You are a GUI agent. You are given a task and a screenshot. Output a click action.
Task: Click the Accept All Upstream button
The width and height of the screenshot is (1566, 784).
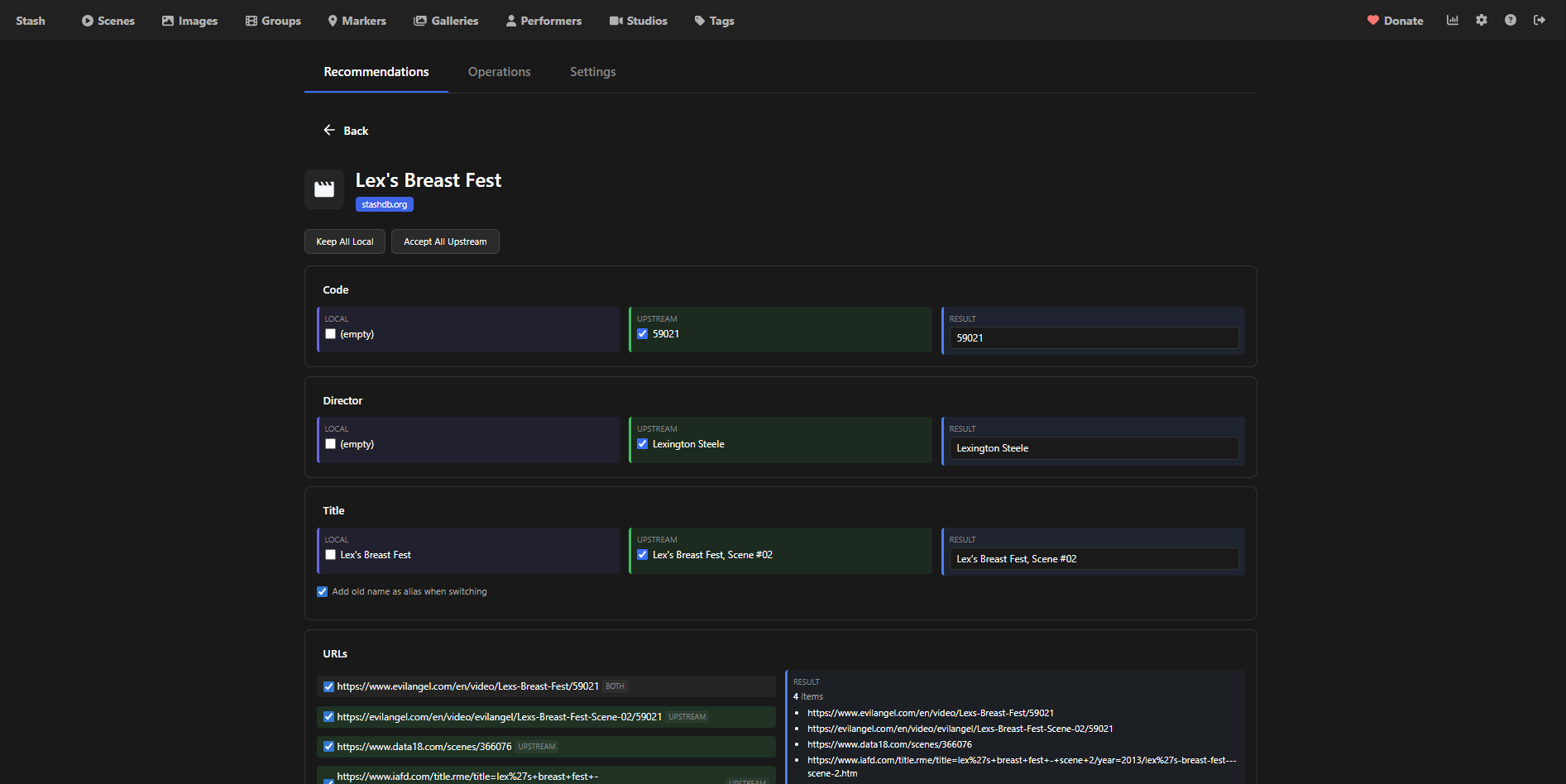[x=445, y=241]
